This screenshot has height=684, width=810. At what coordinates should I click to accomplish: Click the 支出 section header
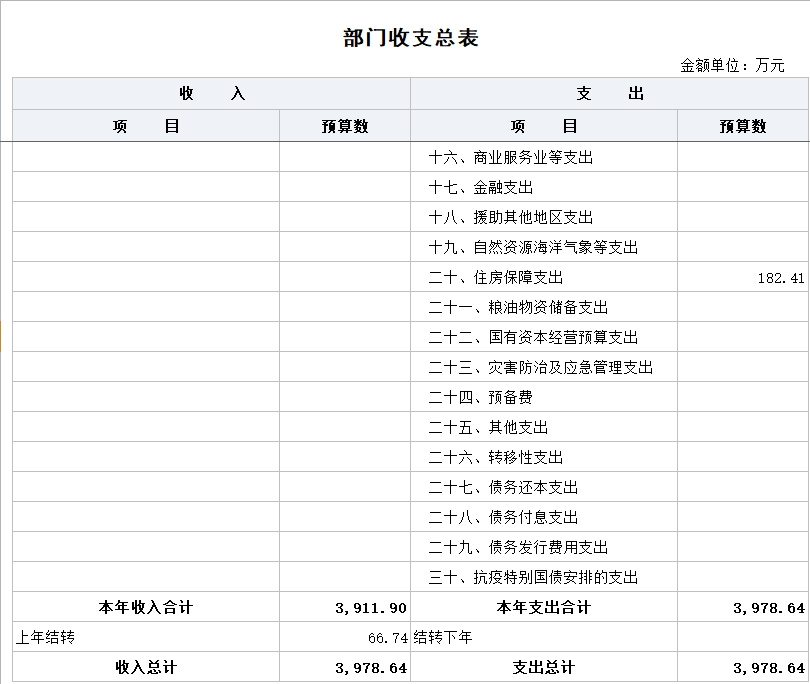610,94
